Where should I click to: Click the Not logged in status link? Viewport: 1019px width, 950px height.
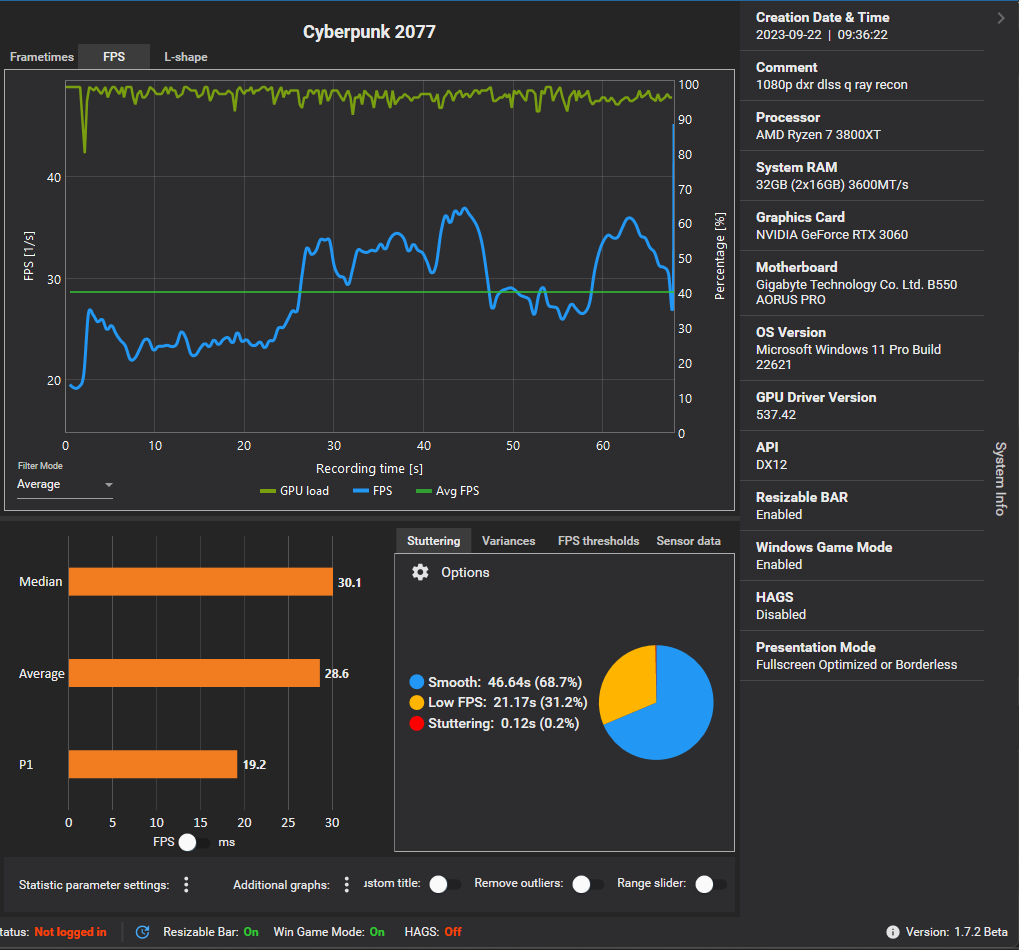[x=70, y=932]
